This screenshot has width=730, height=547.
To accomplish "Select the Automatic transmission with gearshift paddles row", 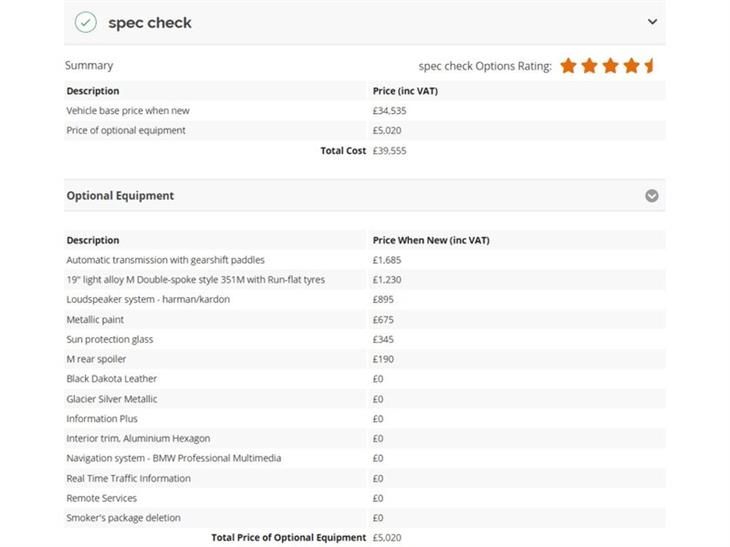I will [x=365, y=260].
